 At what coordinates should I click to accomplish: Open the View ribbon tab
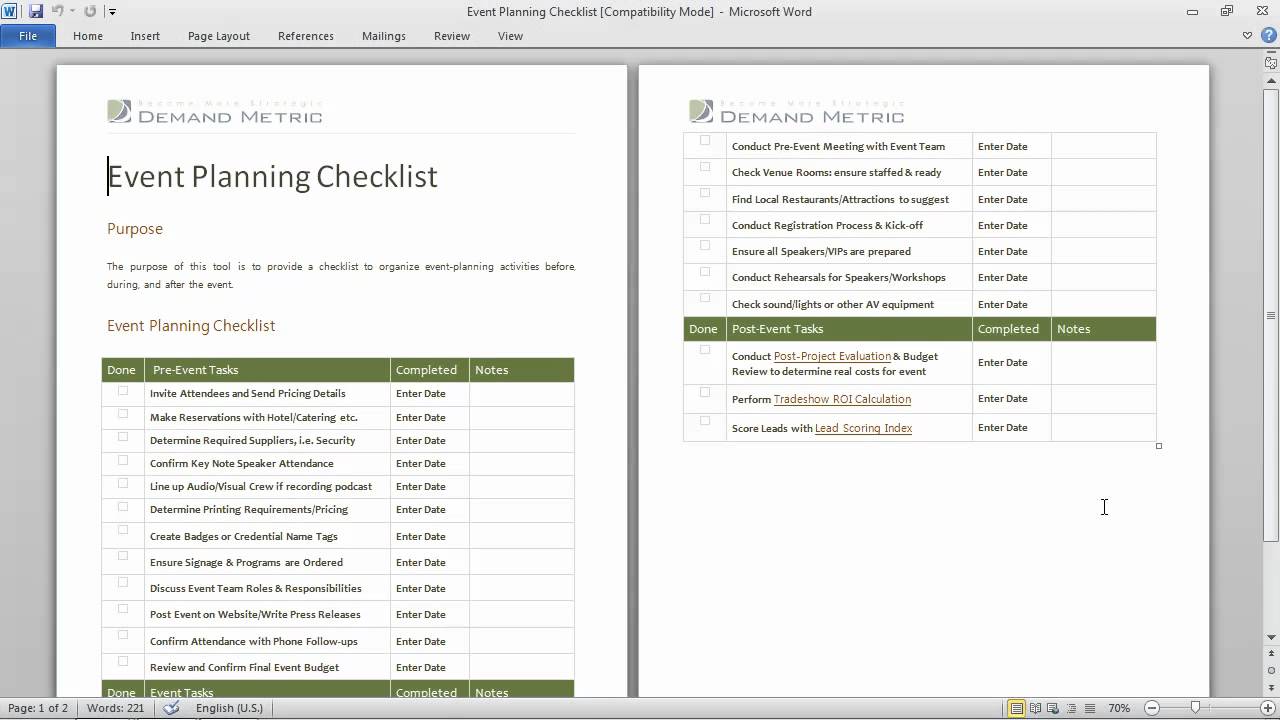[x=510, y=36]
